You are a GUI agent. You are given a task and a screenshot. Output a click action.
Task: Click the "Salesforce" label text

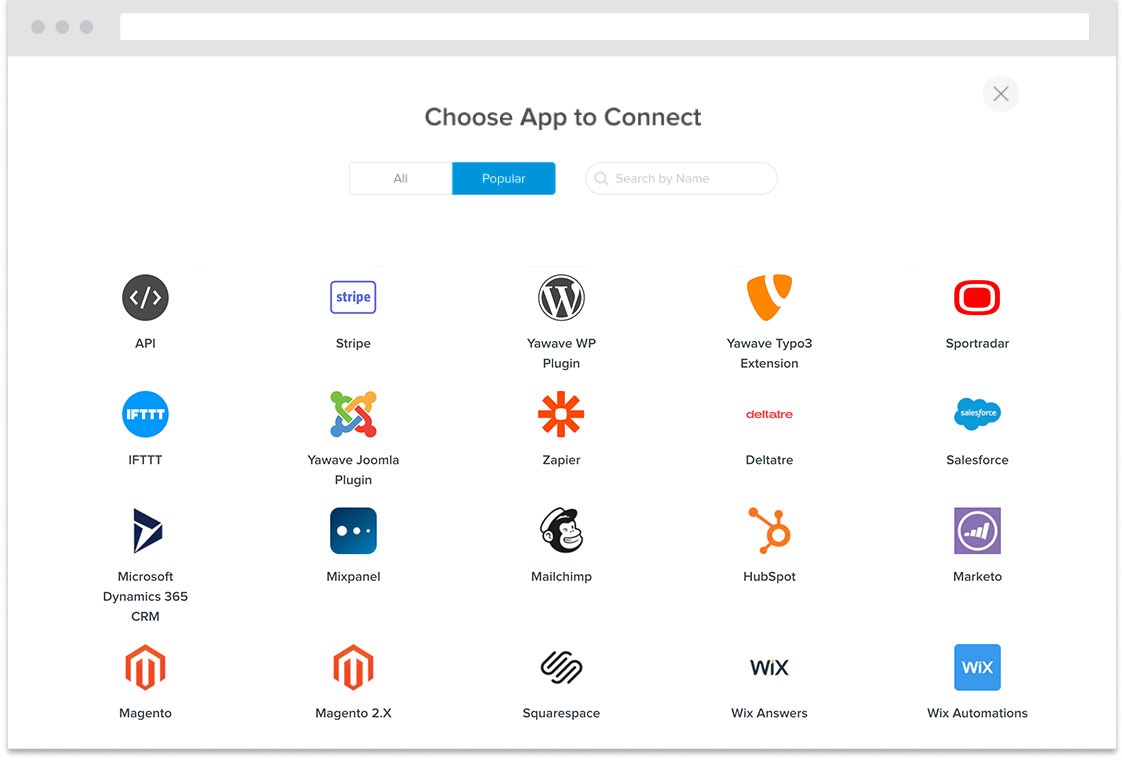click(x=977, y=460)
